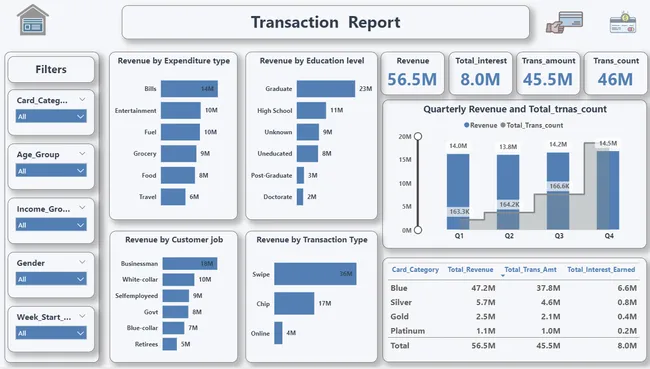Select the Blue-collar job bar
The width and height of the screenshot is (650, 369).
tap(173, 328)
